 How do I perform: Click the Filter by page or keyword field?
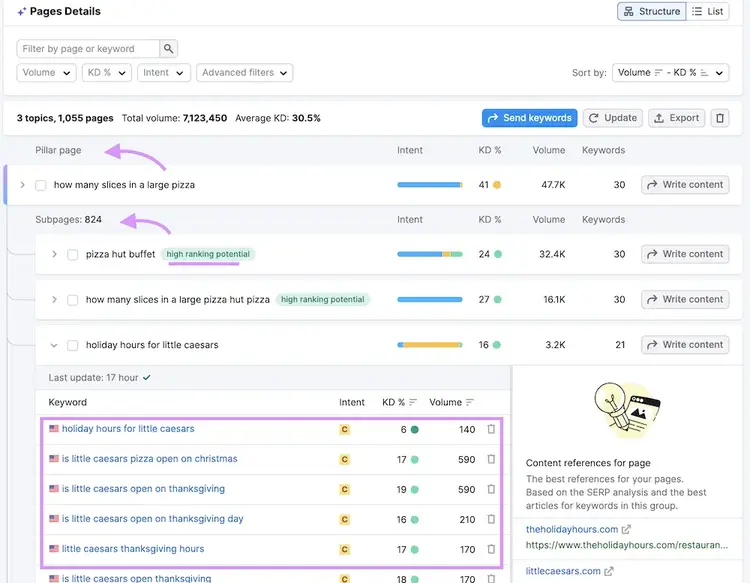[88, 48]
